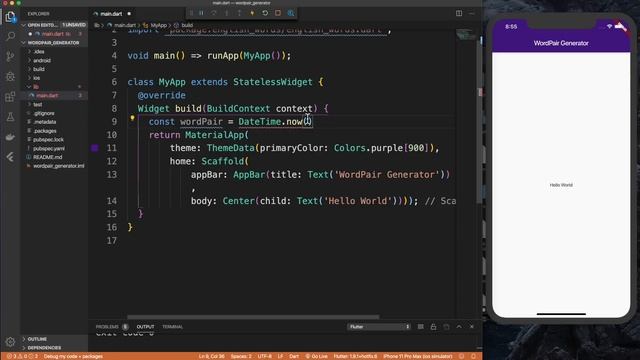Close the bottom panel
Screen dimensions: 640x360
pos(472,327)
